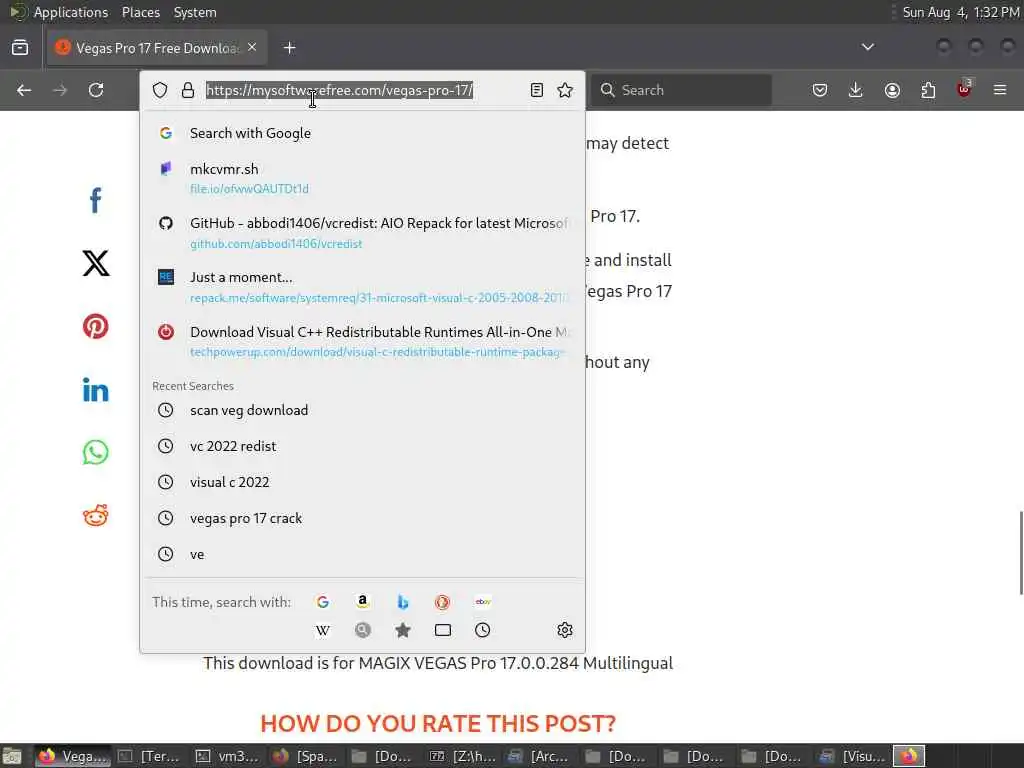Search this time with Wikipedia
The height and width of the screenshot is (768, 1024).
[x=323, y=630]
